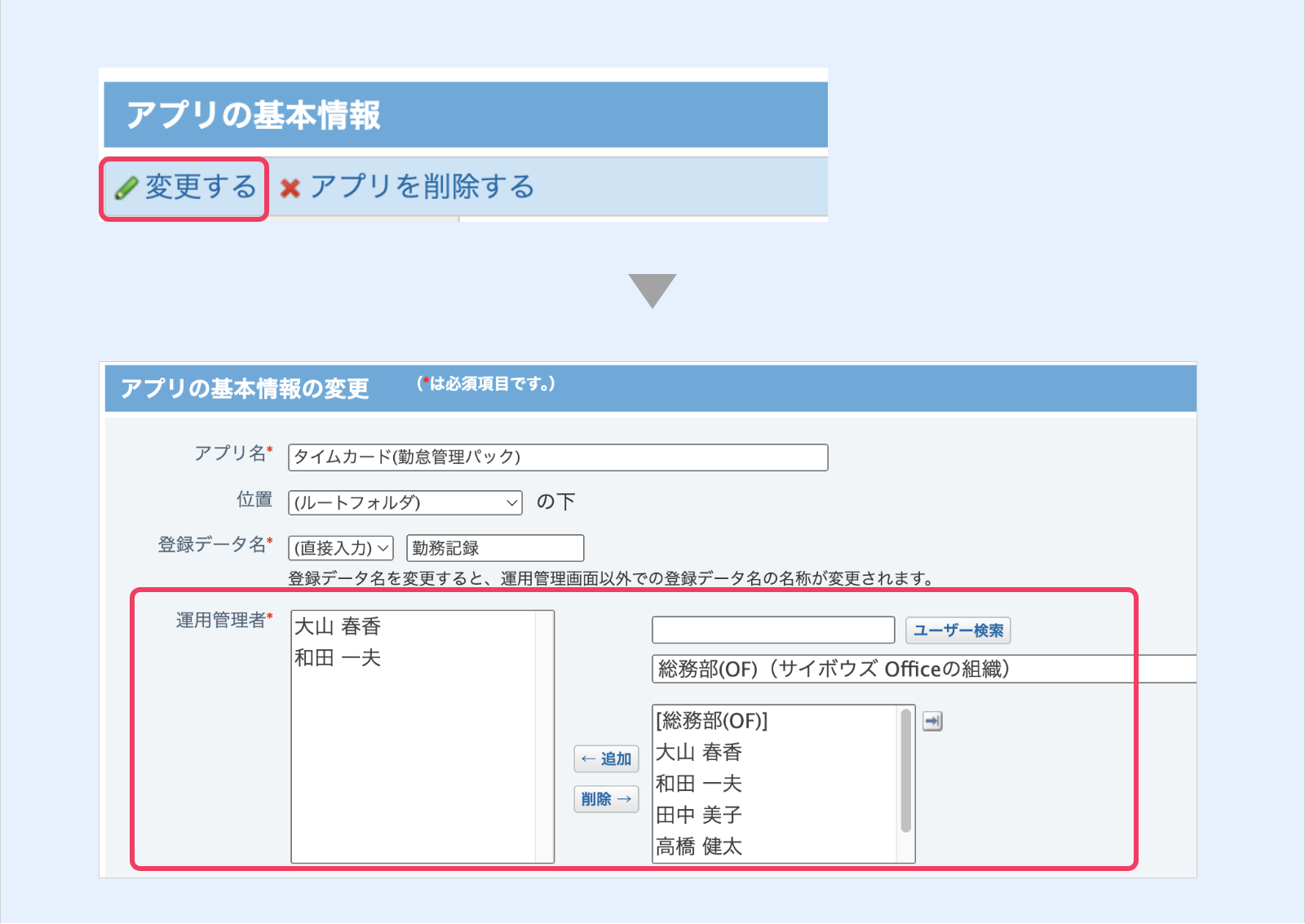Select 高橋 健太 in the candidate list
The height and width of the screenshot is (924, 1305).
(699, 847)
